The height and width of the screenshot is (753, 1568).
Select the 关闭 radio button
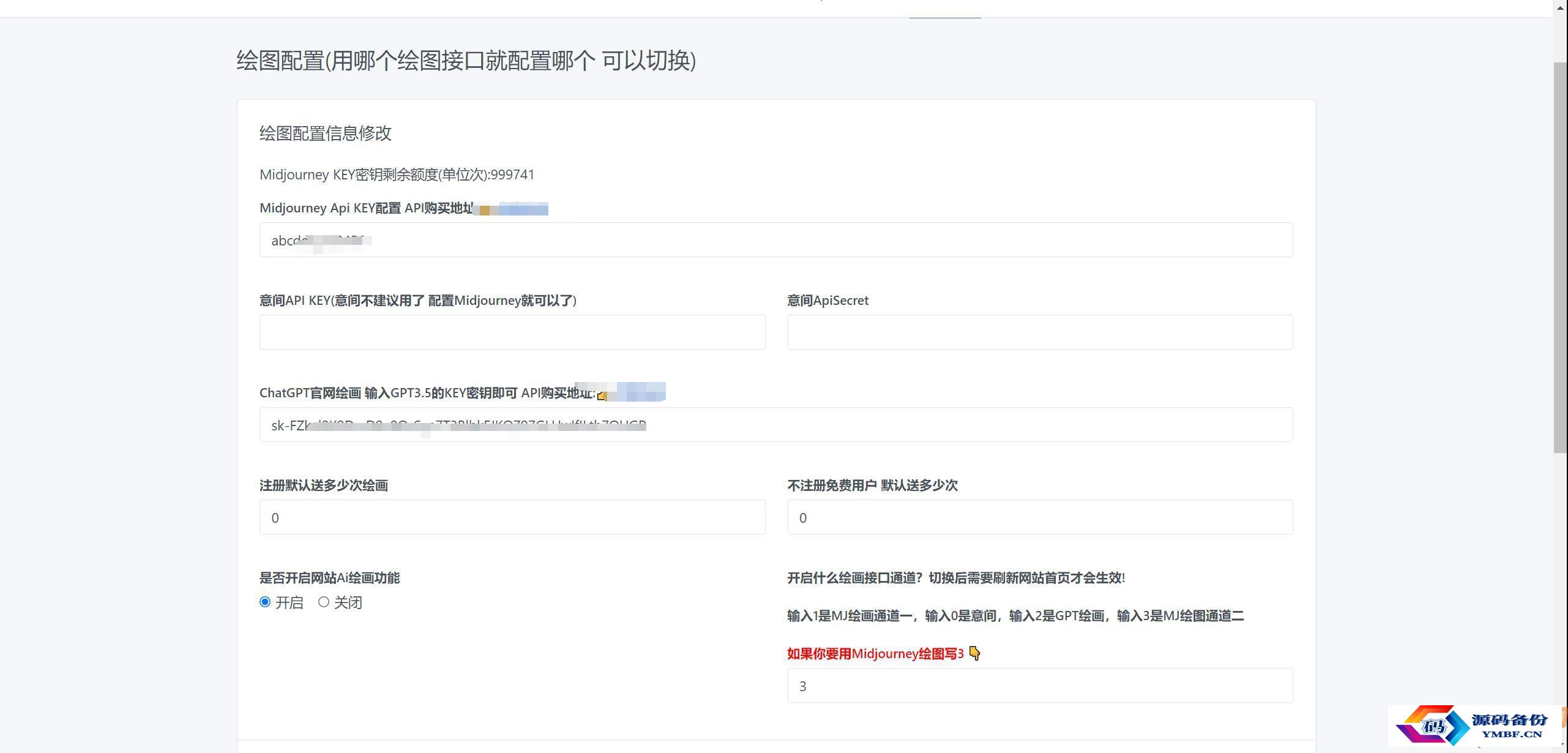click(x=324, y=602)
